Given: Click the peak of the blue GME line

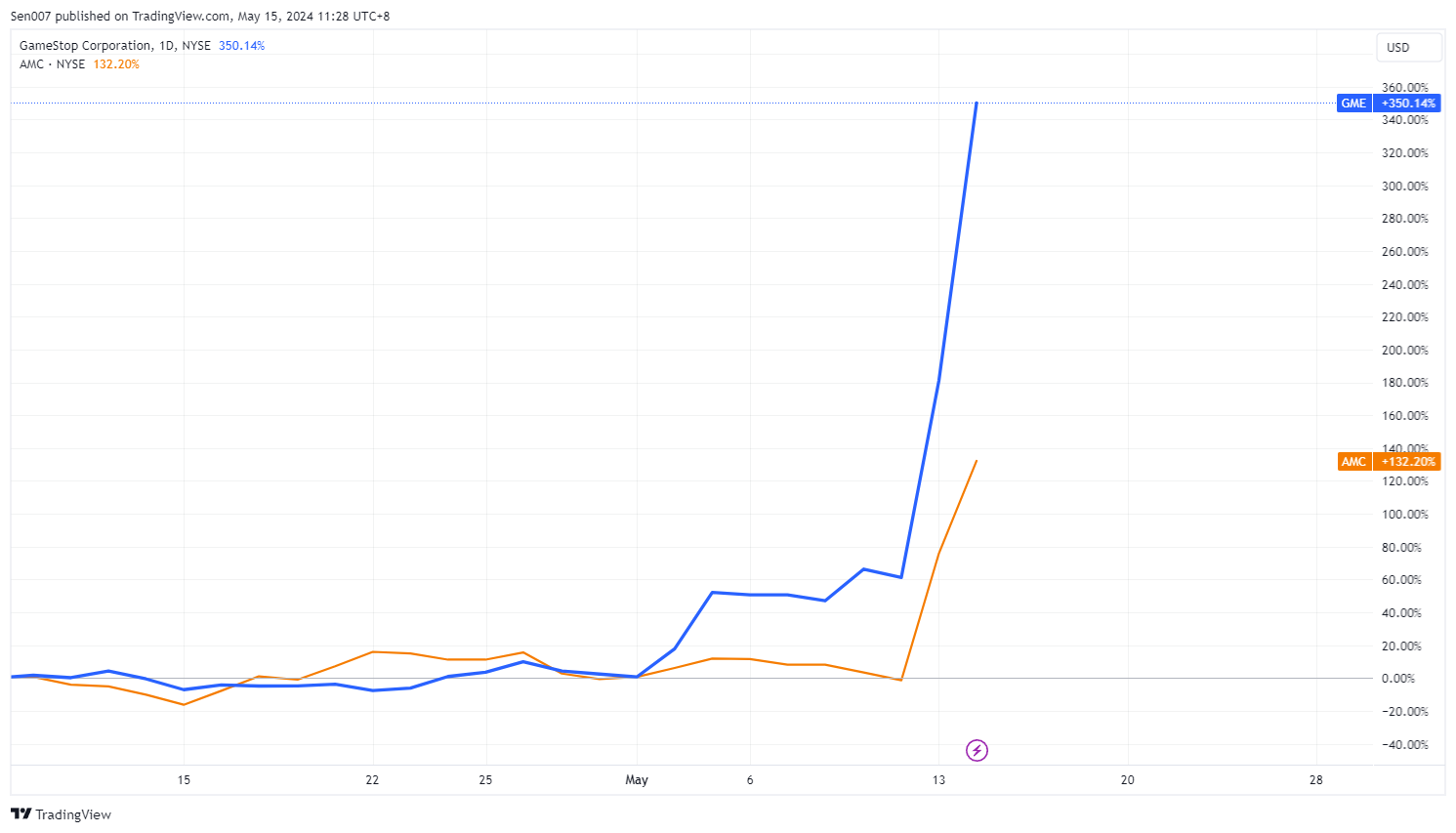Looking at the screenshot, I should click(x=977, y=103).
